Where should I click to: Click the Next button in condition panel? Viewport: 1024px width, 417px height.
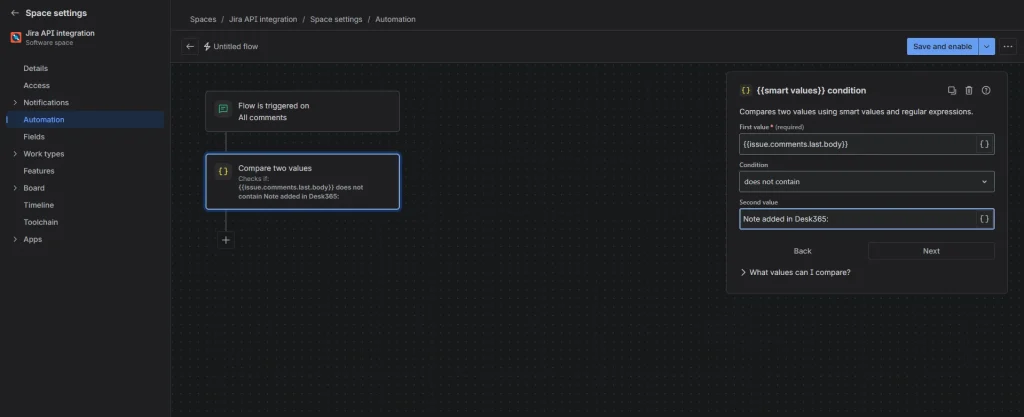(x=931, y=251)
